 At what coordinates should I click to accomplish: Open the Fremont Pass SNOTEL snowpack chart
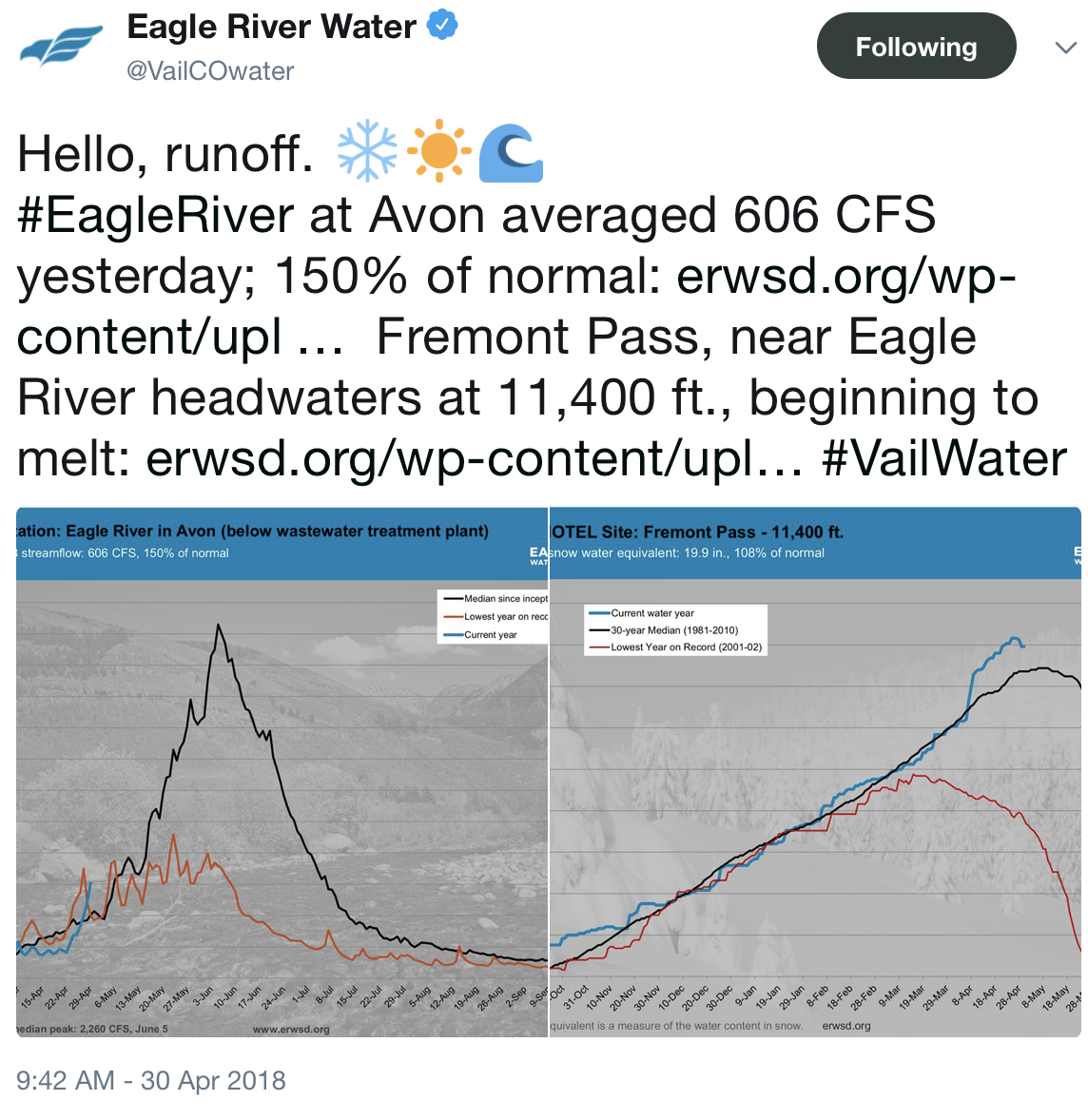(x=815, y=771)
